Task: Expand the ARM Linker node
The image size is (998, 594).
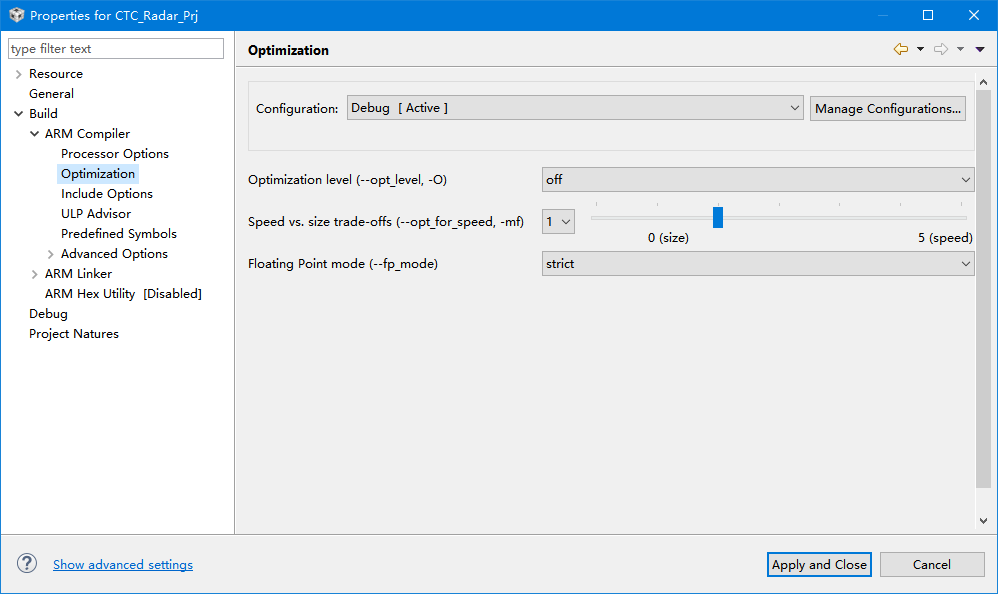Action: pos(34,274)
